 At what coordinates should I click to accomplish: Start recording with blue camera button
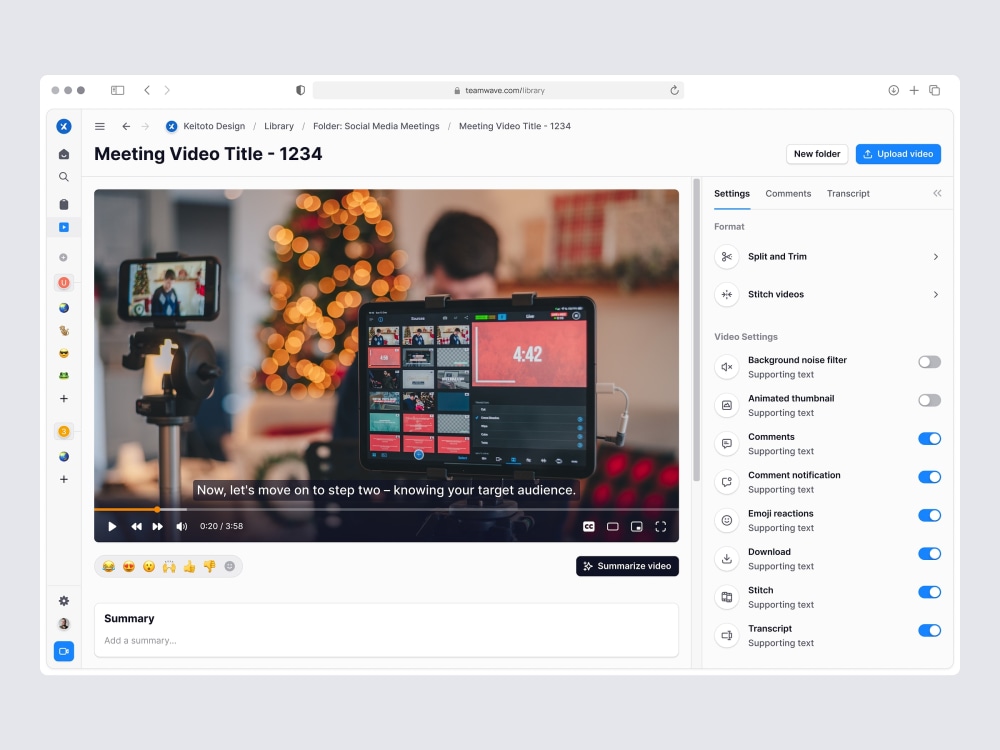click(64, 651)
